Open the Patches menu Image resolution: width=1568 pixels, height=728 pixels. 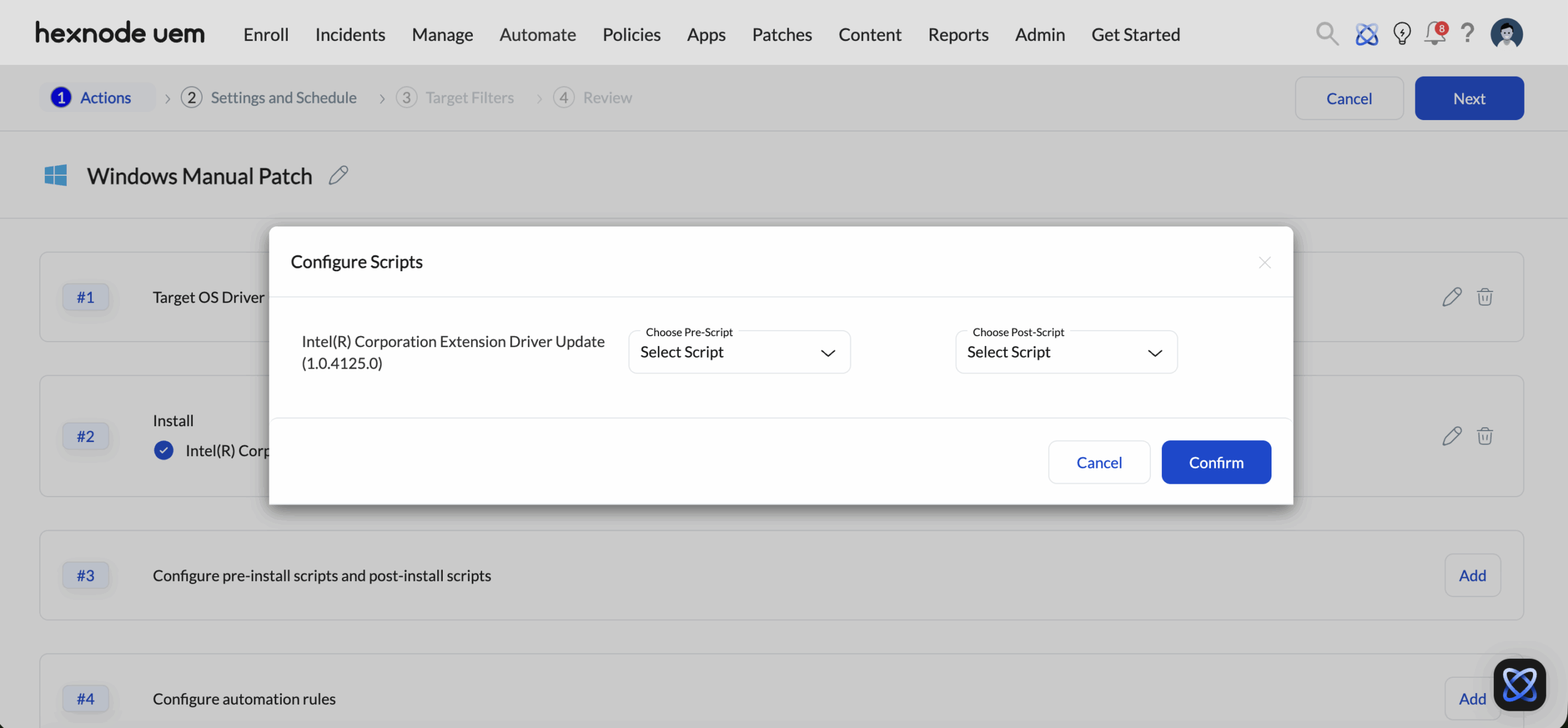point(782,34)
